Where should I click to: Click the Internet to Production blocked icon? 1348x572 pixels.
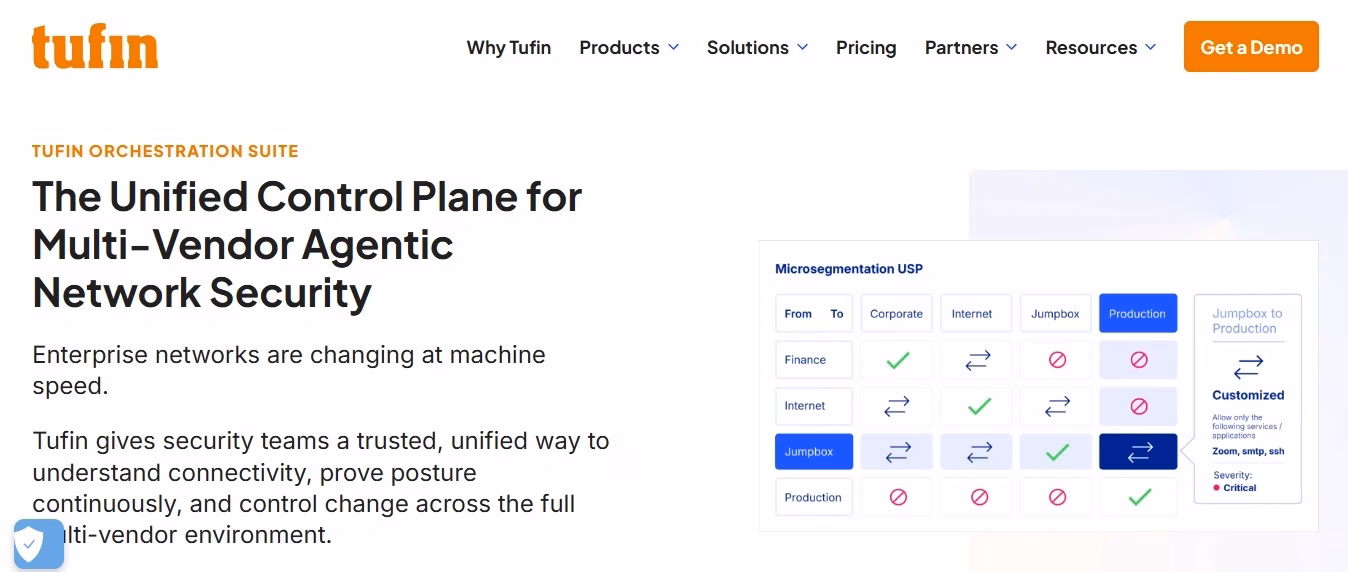pyautogui.click(x=1139, y=406)
